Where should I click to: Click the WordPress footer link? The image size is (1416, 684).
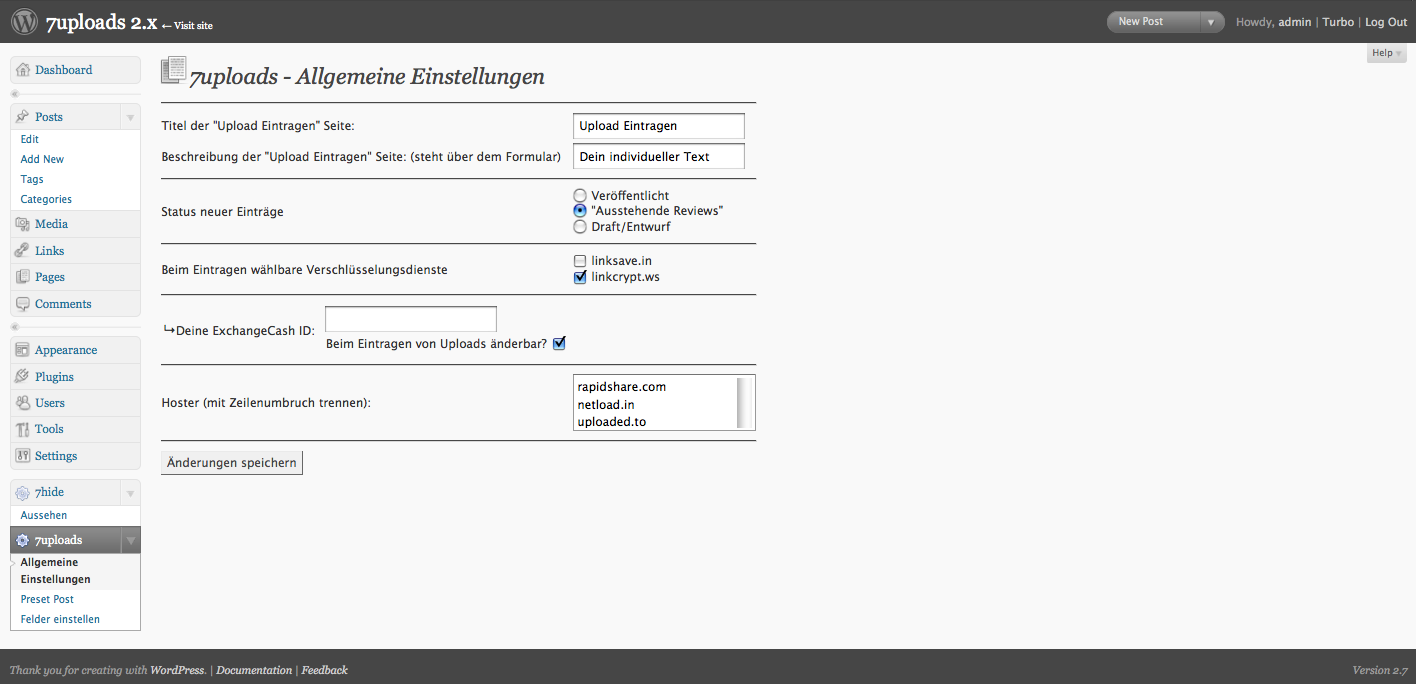coord(178,670)
